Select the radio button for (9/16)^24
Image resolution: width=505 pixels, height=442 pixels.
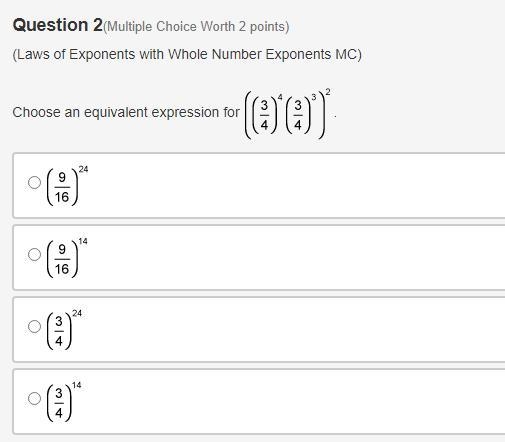click(34, 183)
